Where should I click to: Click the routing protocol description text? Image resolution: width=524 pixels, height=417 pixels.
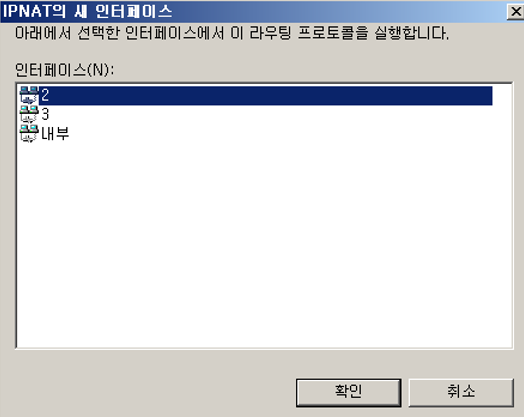pyautogui.click(x=232, y=33)
